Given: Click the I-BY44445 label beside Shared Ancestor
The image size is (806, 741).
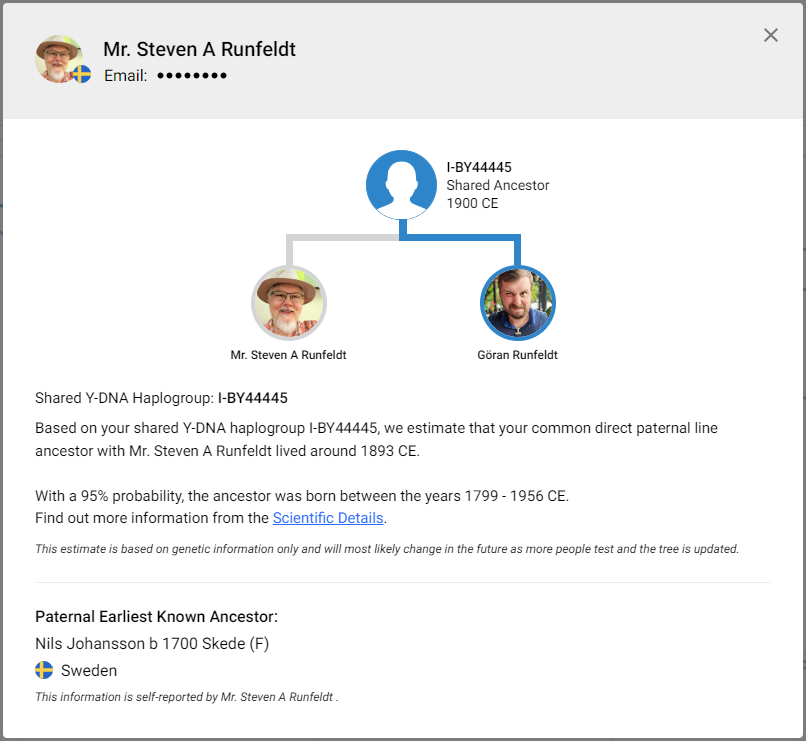Looking at the screenshot, I should click(479, 168).
